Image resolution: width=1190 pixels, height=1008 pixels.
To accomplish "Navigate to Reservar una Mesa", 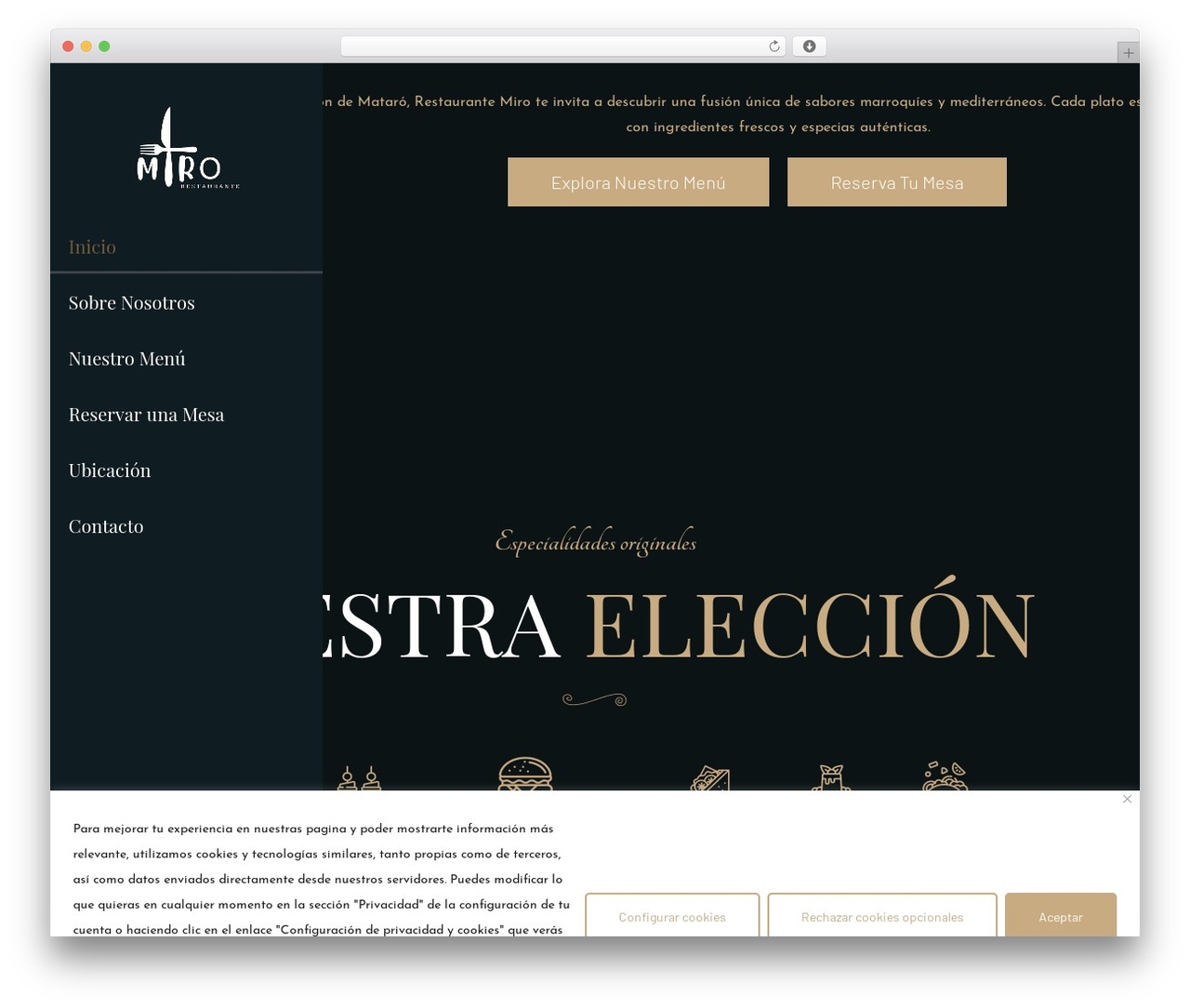I will (x=147, y=414).
